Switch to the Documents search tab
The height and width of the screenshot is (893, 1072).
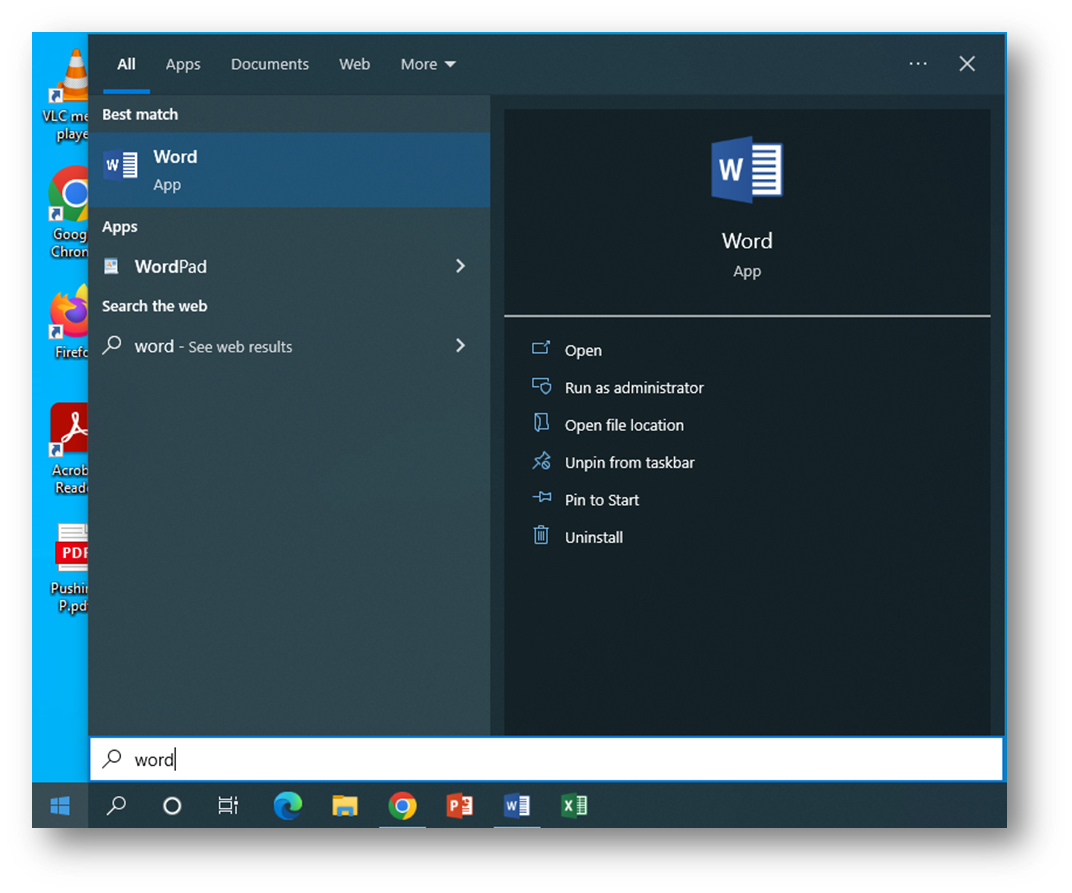point(270,64)
